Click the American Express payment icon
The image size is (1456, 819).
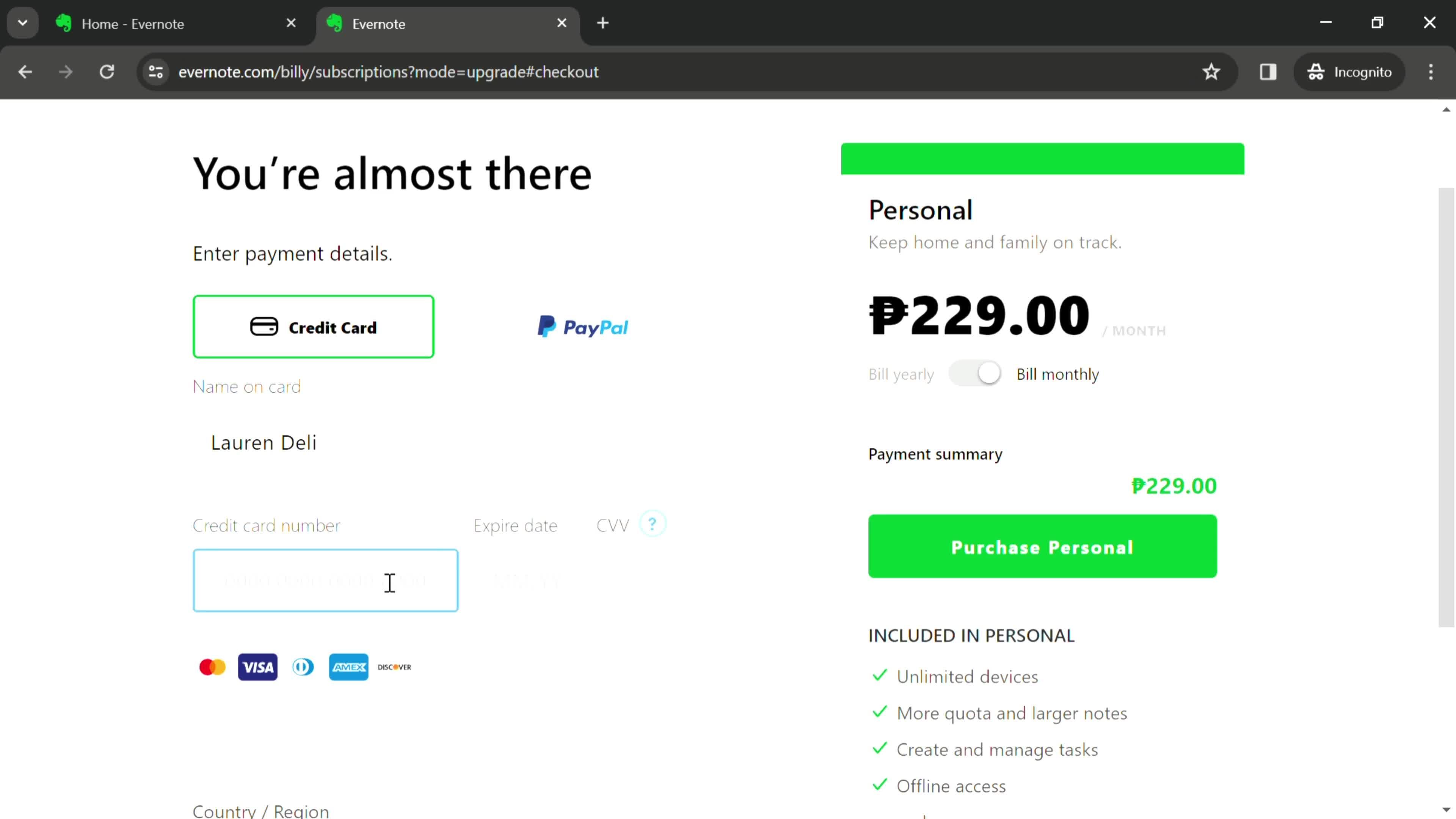pyautogui.click(x=349, y=667)
